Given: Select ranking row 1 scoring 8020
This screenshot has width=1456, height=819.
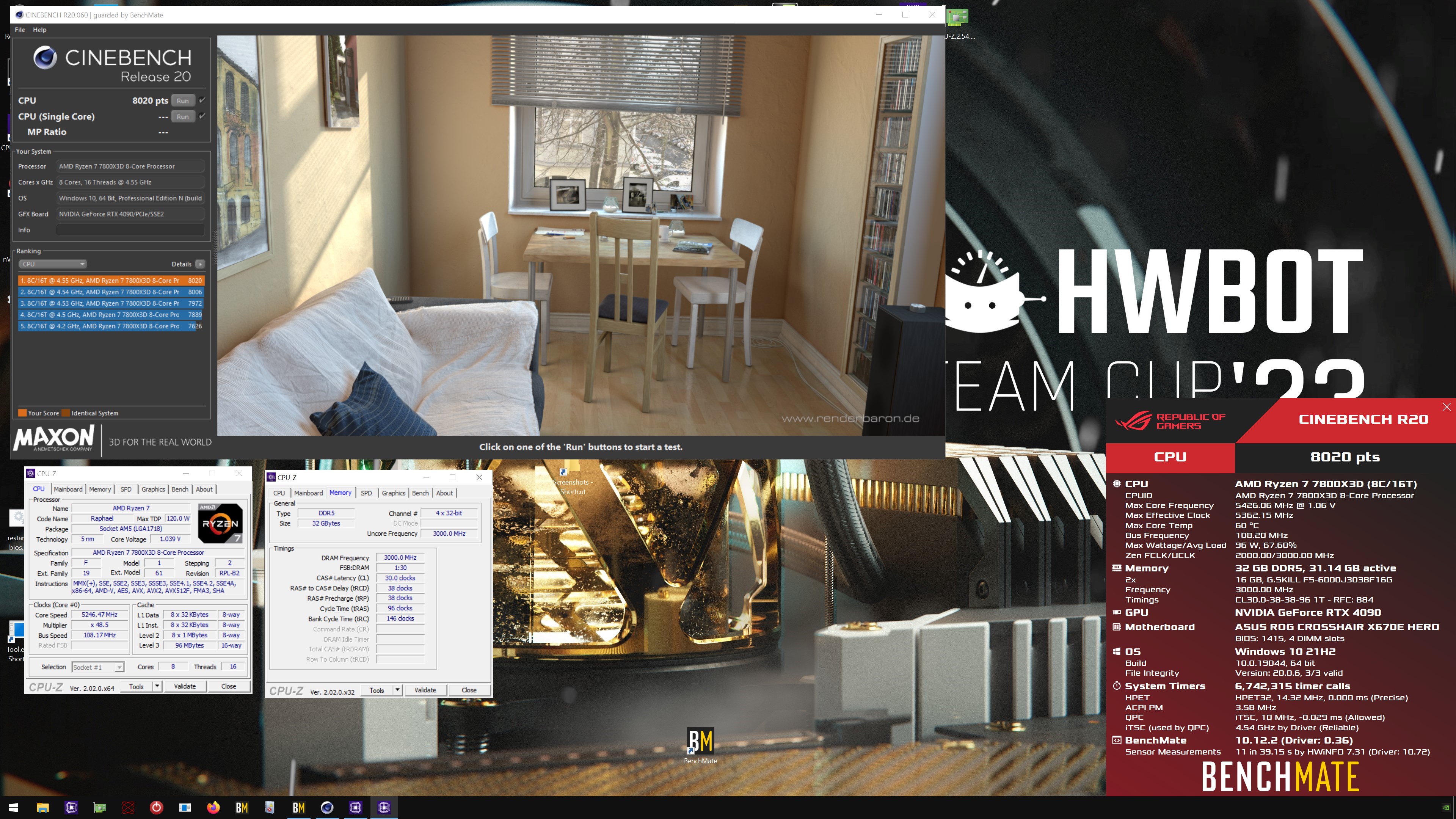Looking at the screenshot, I should [111, 280].
